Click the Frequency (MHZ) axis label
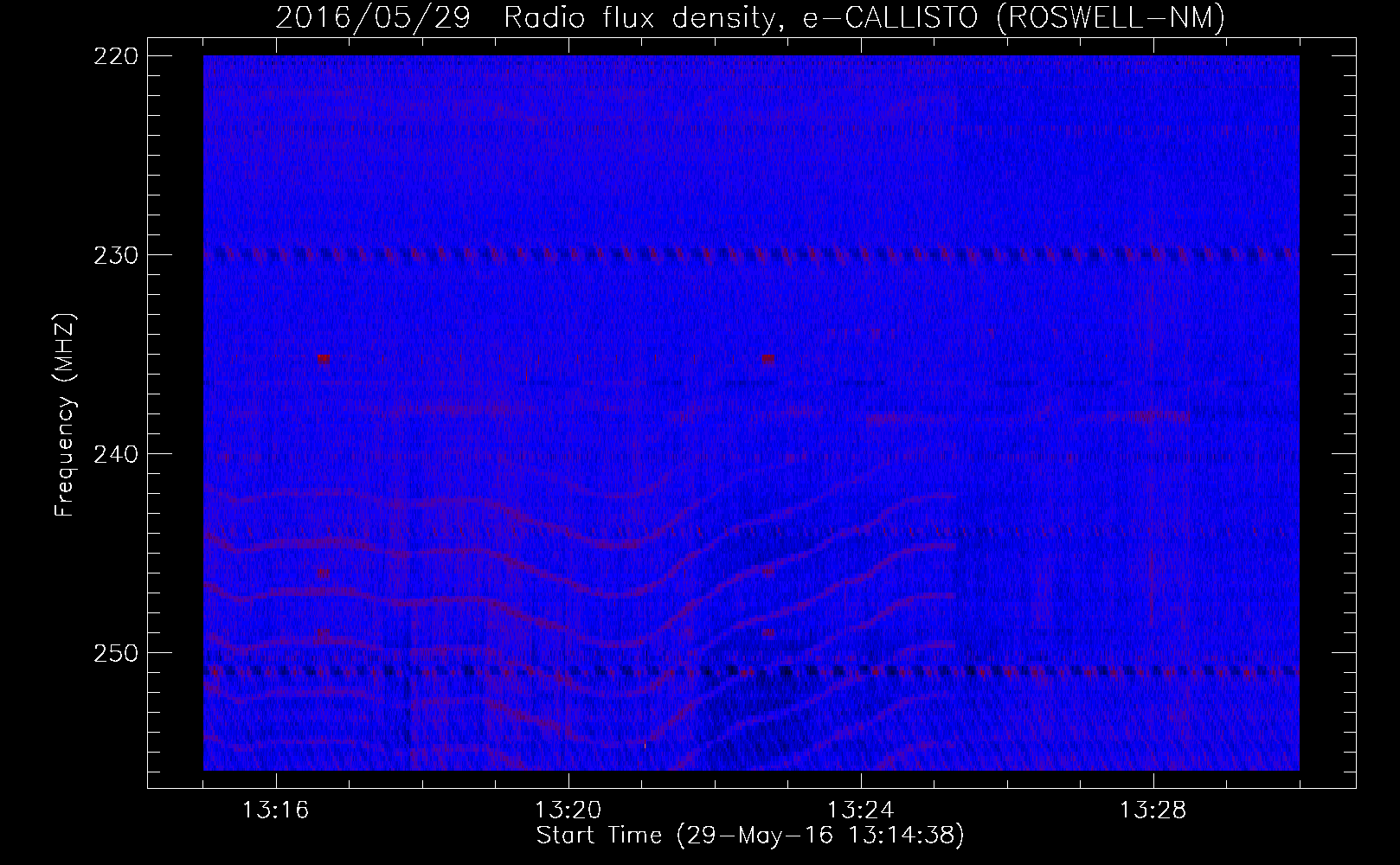 (65, 414)
